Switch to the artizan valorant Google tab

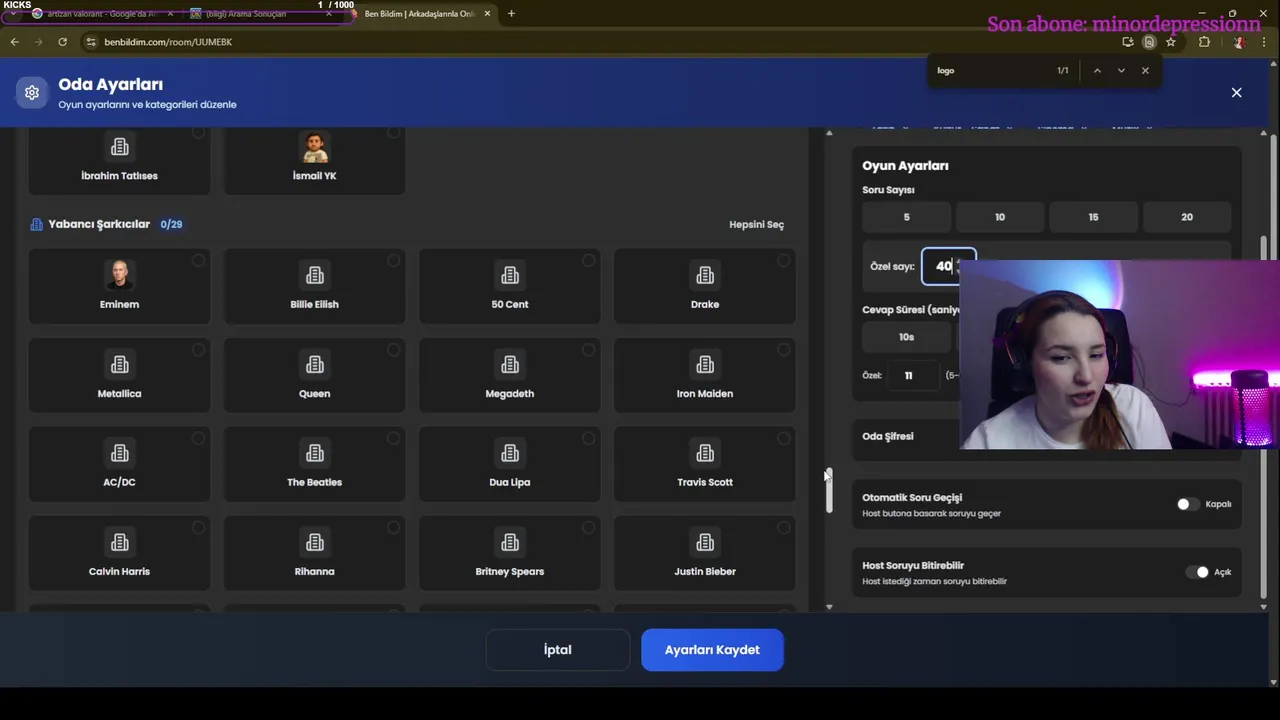(100, 14)
